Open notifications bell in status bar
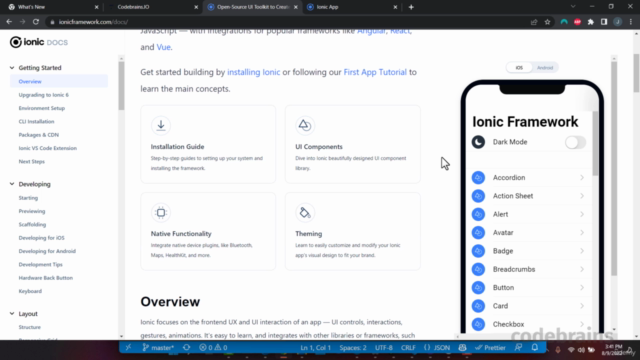Viewport: 640px width, 360px height. (535, 348)
